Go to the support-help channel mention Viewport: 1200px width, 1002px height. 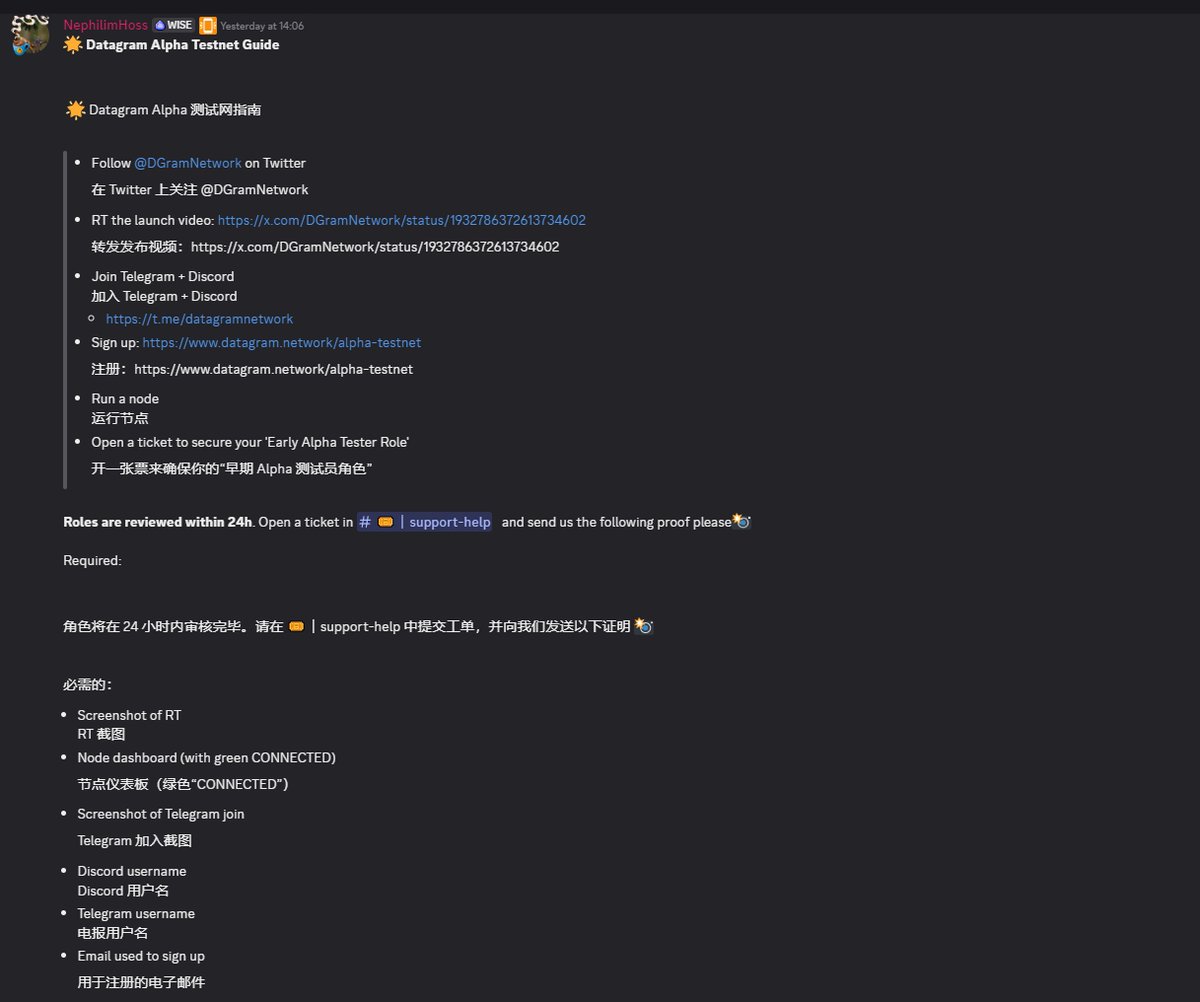425,522
